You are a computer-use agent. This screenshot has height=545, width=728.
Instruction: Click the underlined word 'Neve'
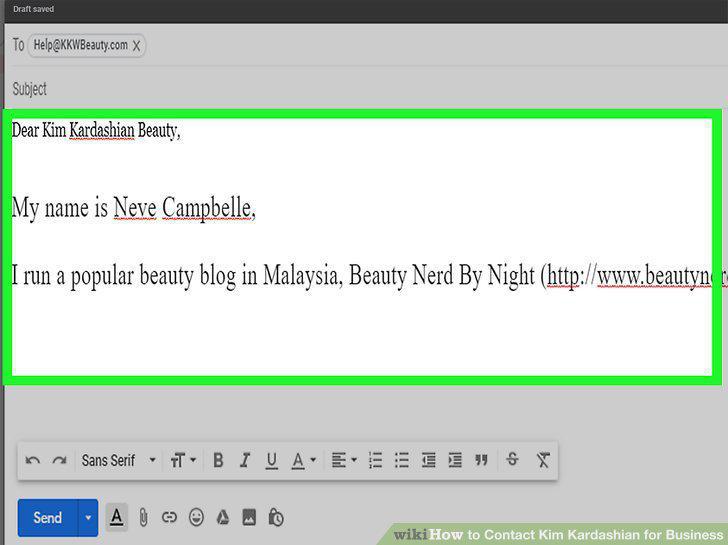coord(135,208)
